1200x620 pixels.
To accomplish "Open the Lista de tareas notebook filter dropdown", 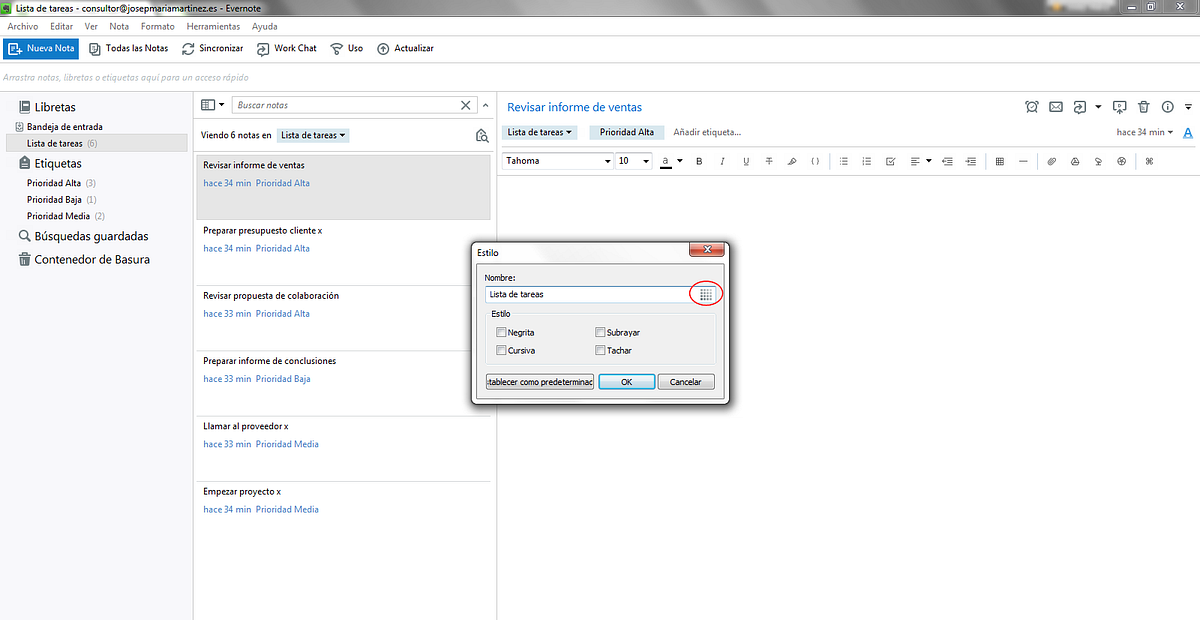I will pos(313,135).
